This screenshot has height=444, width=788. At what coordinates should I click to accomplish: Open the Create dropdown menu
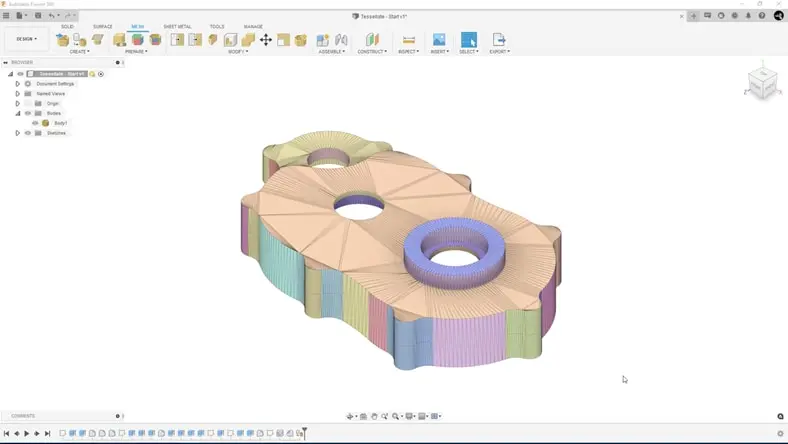point(79,51)
